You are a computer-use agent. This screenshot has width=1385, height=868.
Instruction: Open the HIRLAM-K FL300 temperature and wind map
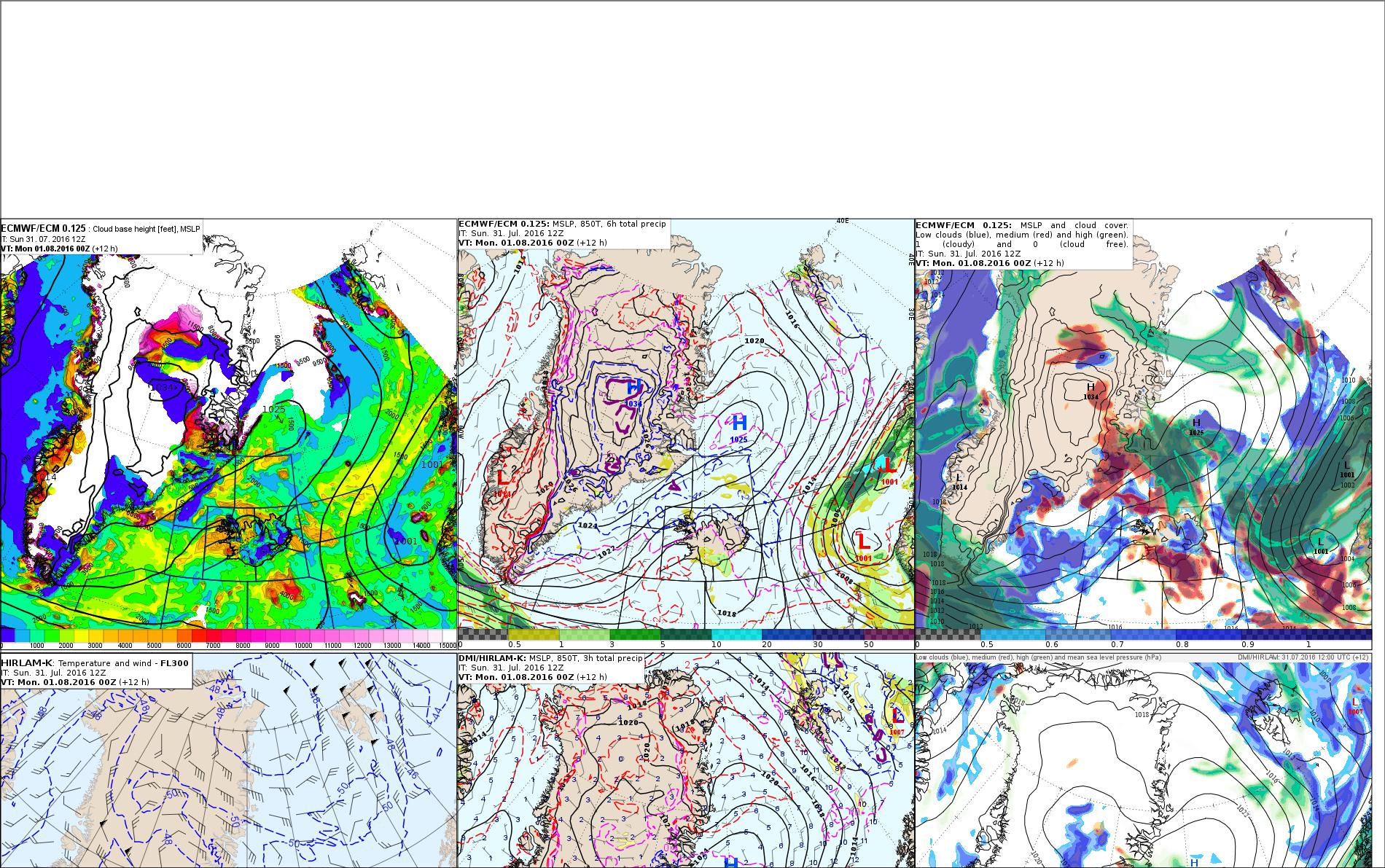pyautogui.click(x=228, y=760)
